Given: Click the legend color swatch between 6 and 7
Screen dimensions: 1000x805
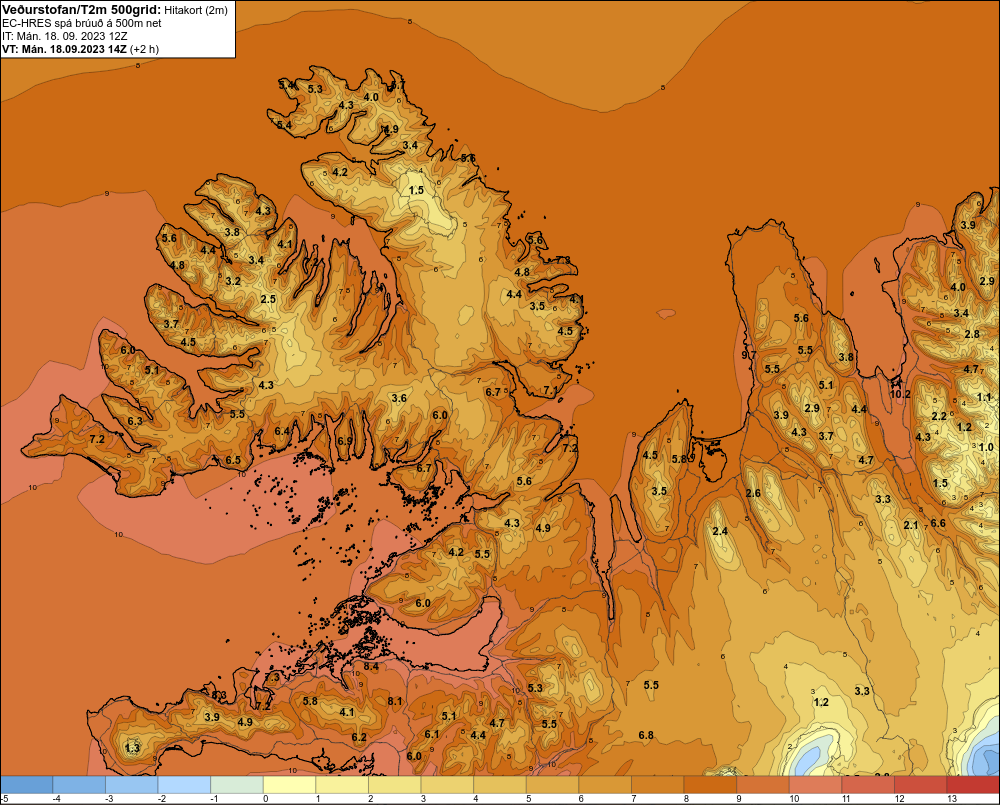Looking at the screenshot, I should (x=605, y=785).
